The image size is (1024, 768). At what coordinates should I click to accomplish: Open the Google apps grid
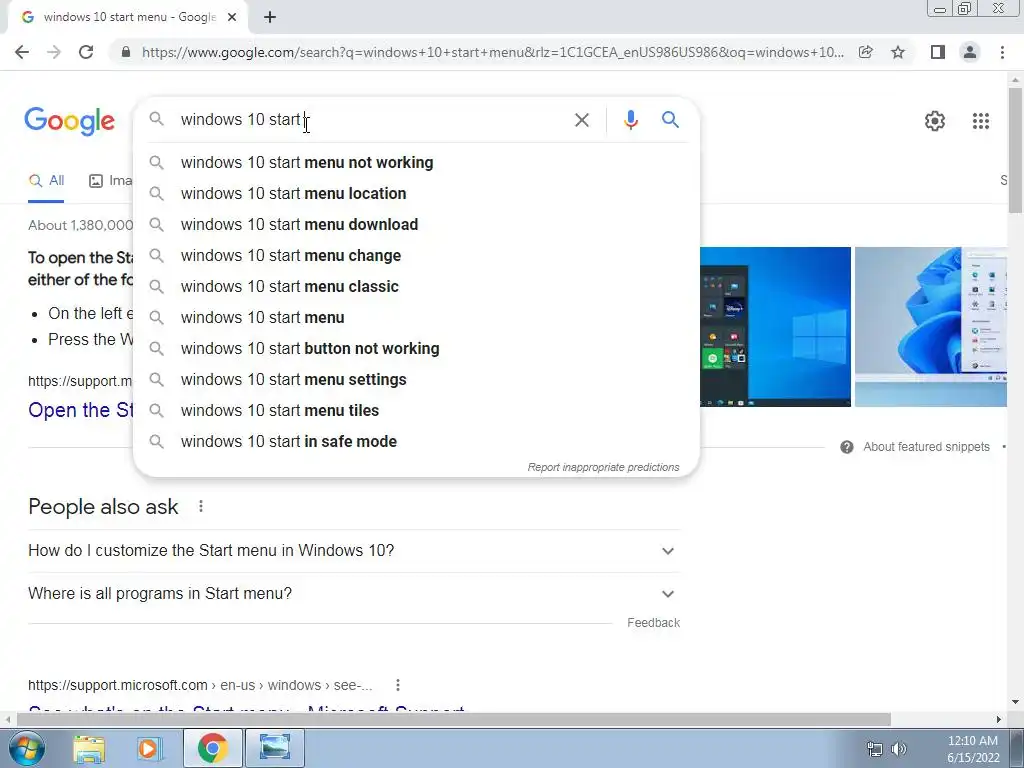click(980, 121)
